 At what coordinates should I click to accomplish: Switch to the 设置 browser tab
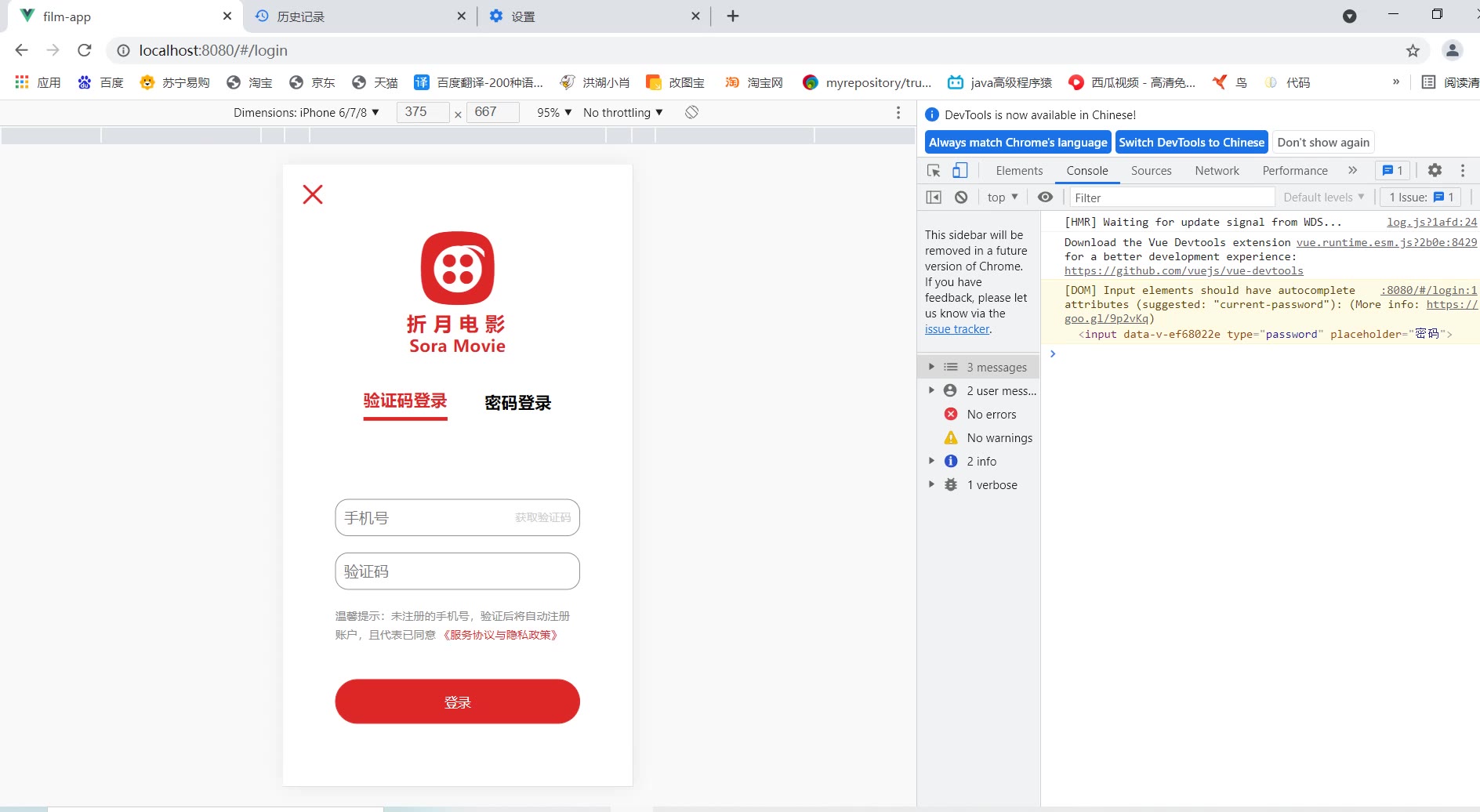pyautogui.click(x=593, y=16)
